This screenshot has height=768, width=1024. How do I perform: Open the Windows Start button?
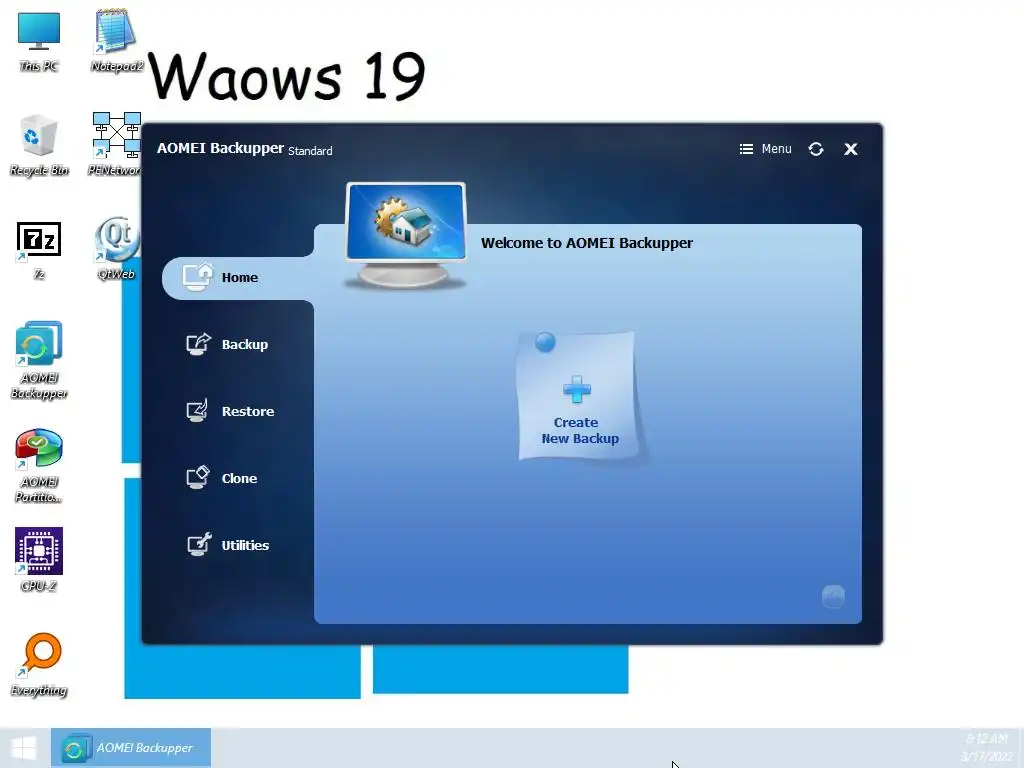pos(24,748)
